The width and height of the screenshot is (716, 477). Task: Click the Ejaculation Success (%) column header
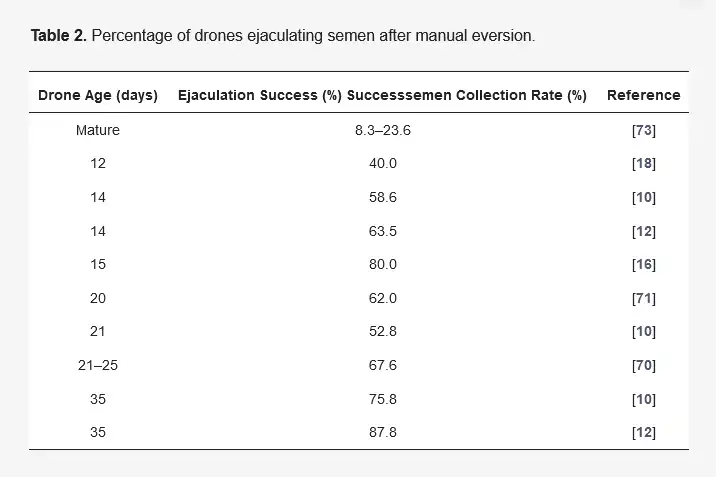click(260, 96)
